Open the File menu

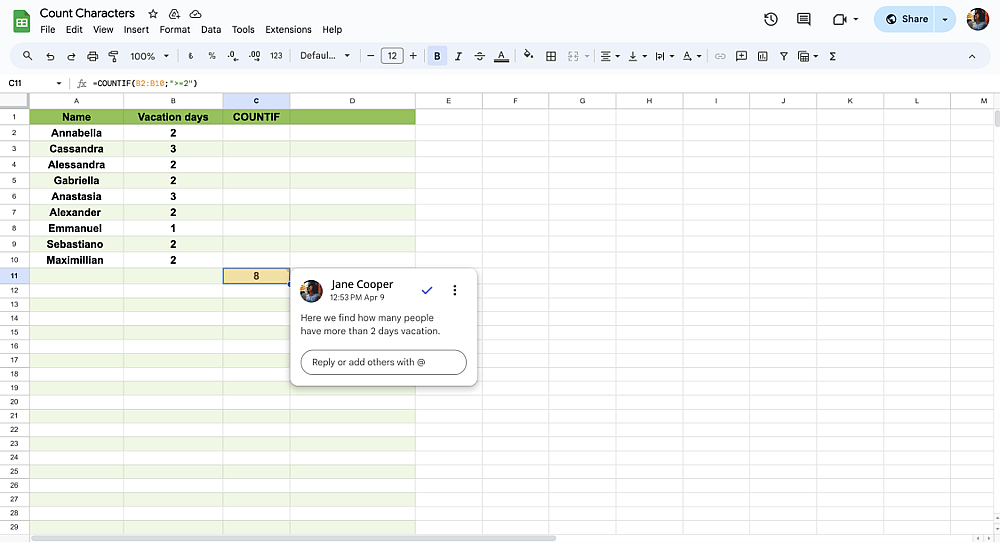point(47,29)
